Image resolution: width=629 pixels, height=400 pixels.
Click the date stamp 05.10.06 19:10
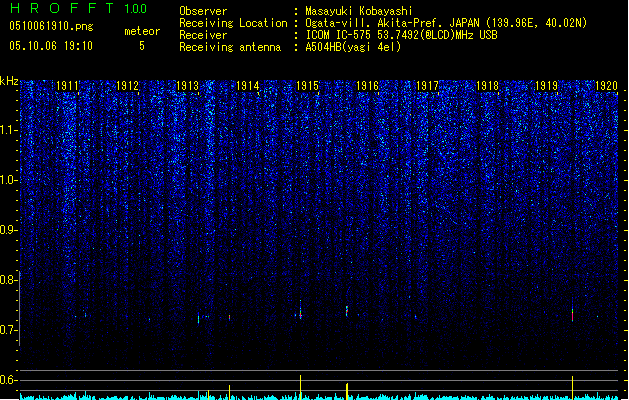[51, 46]
